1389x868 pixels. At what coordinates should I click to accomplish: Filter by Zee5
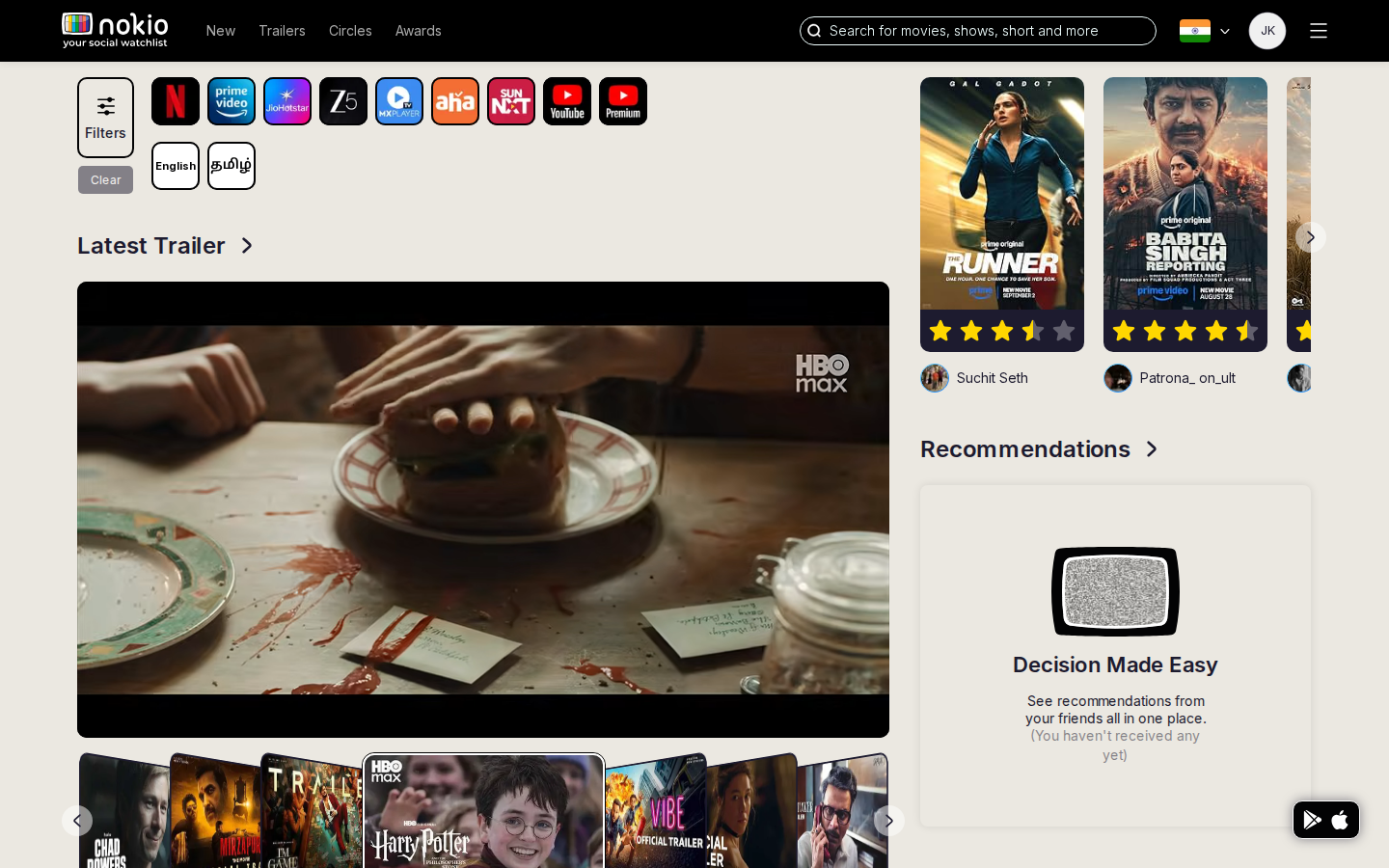click(343, 101)
